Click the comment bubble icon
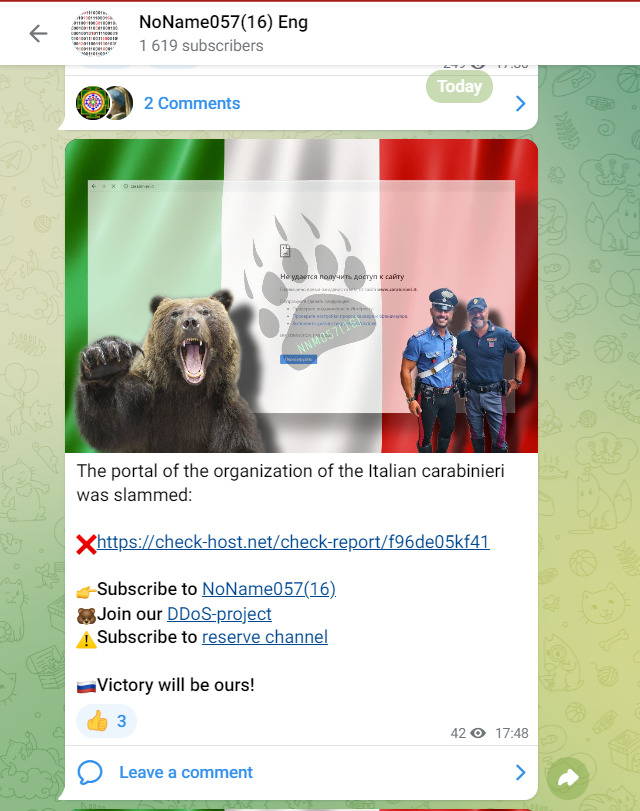Viewport: 640px width, 811px height. 90,772
